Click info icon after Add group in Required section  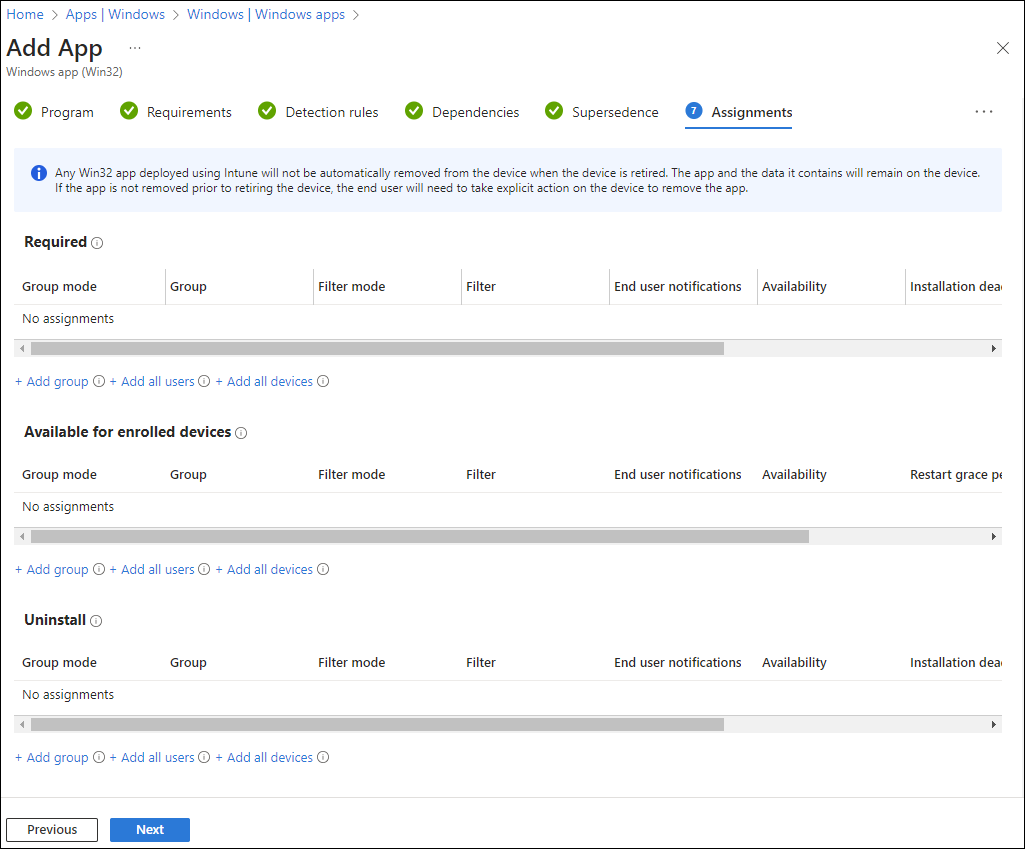pyautogui.click(x=99, y=381)
